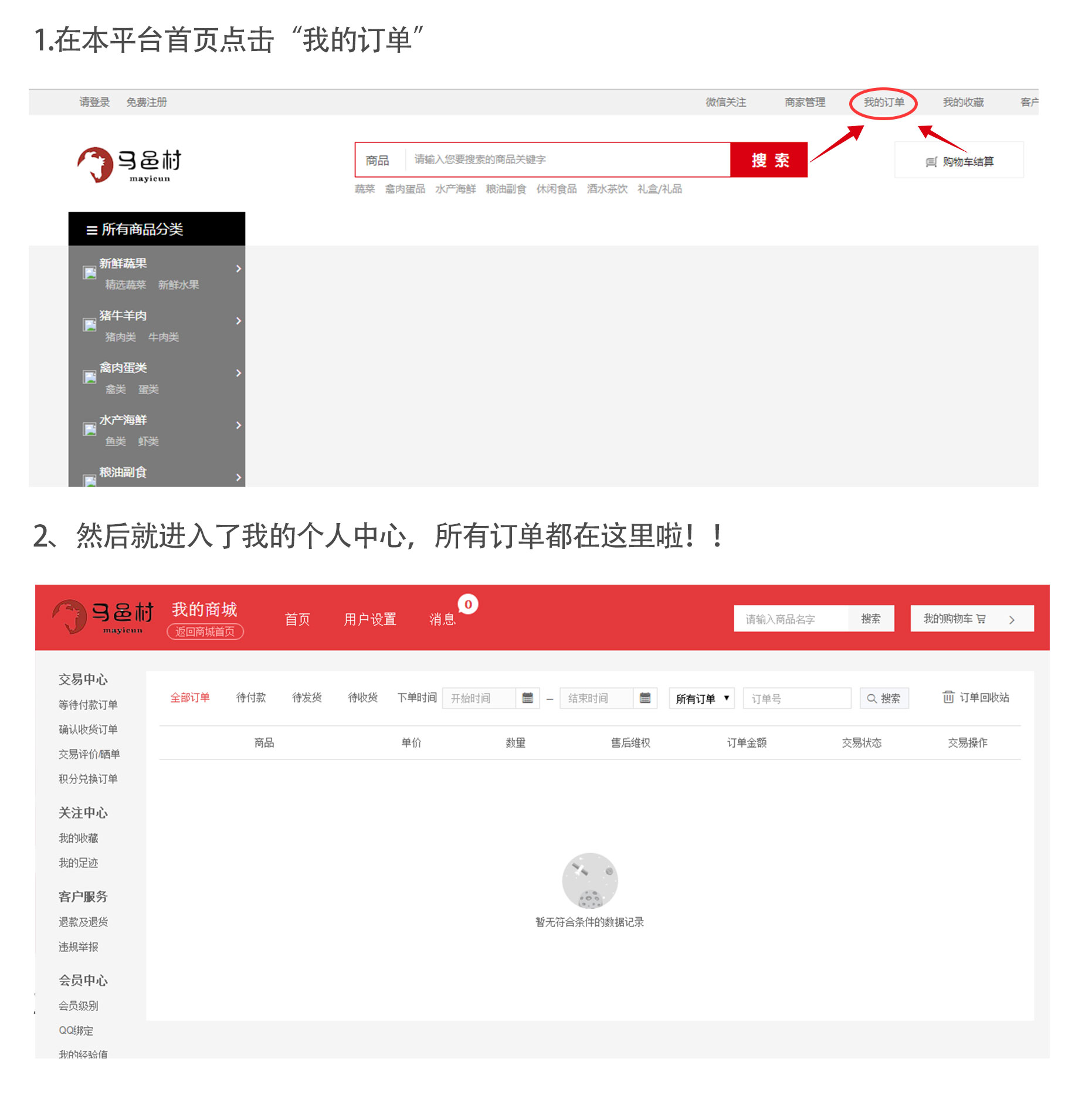Open 商家管理 in the top bar
This screenshot has height=1096, width=1092.
tap(805, 103)
